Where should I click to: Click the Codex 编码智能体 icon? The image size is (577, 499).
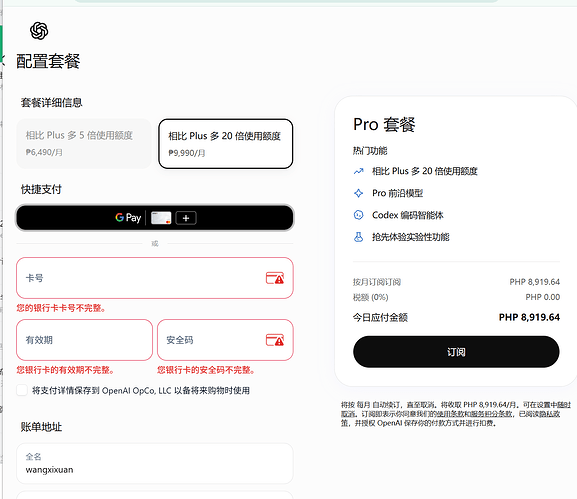pos(358,215)
